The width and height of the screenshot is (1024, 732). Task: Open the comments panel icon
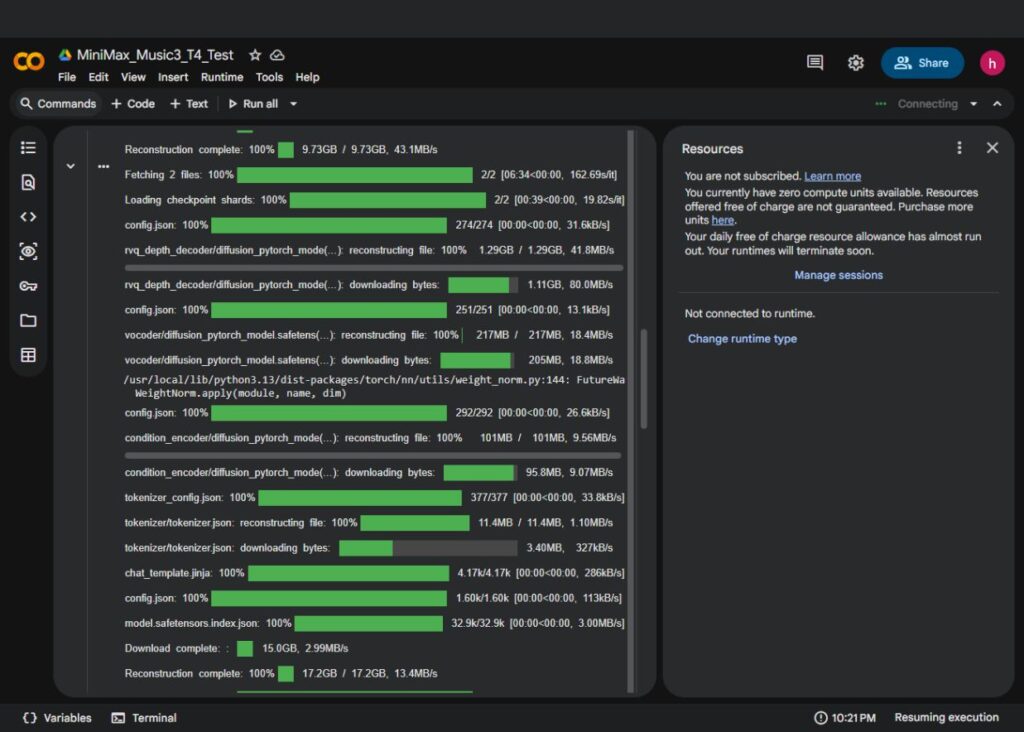click(814, 63)
